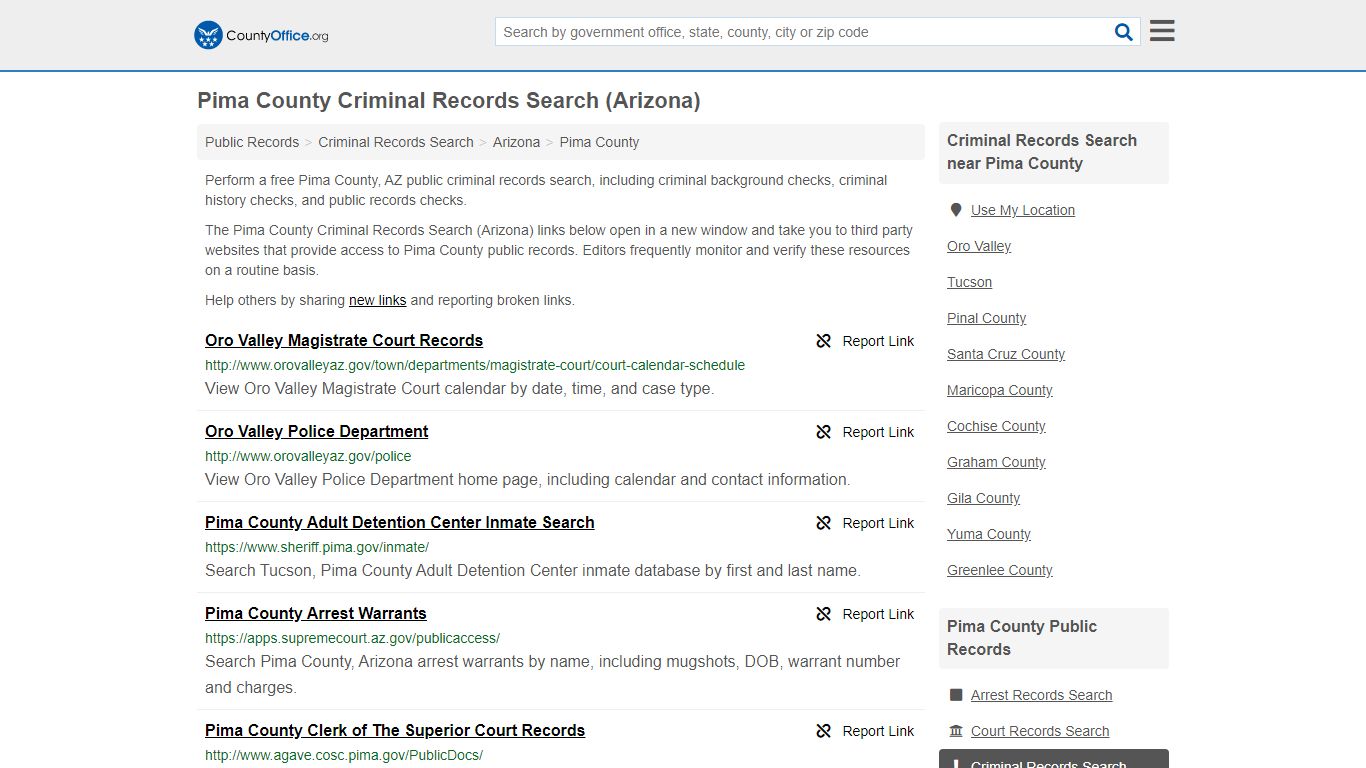Click broken-link icon for Pima County Arrest Warrants
Image resolution: width=1366 pixels, height=768 pixels.
pos(824,614)
